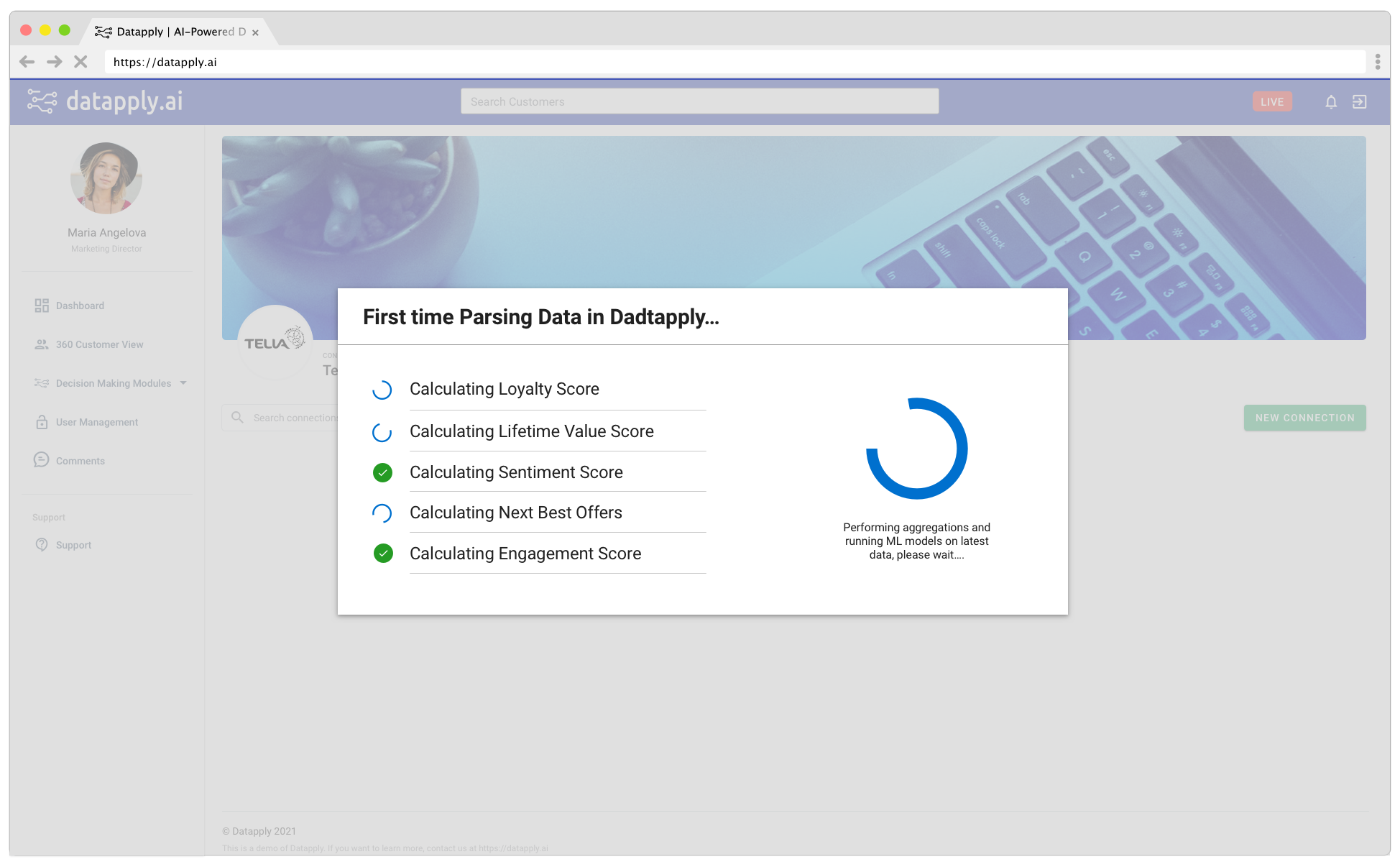Click the green check beside Sentiment Score
This screenshot has height=867, width=1400.
(382, 472)
